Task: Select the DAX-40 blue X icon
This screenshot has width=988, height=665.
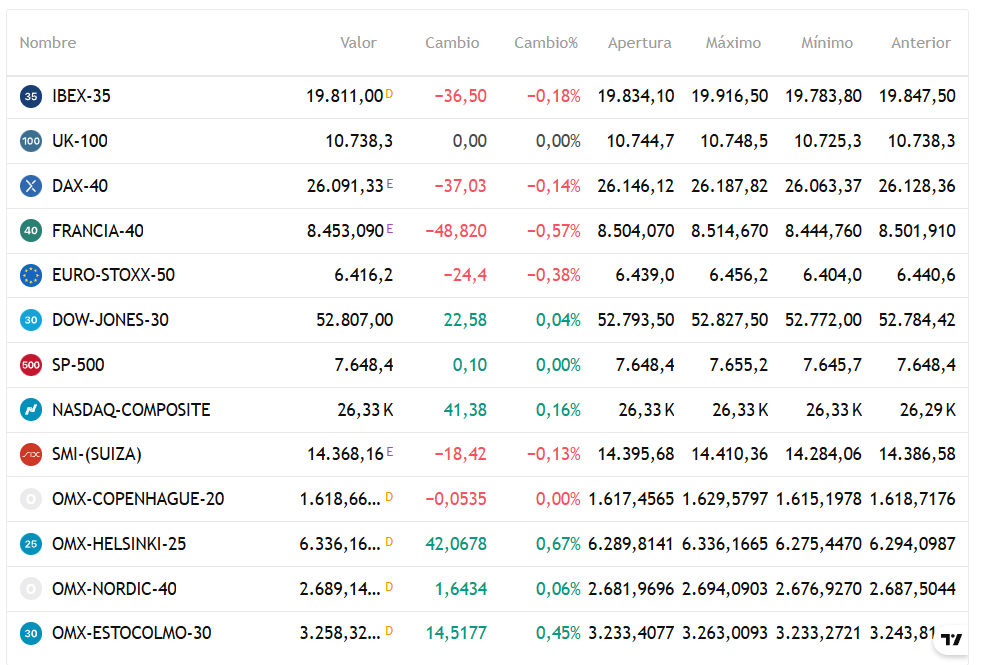Action: pos(31,186)
